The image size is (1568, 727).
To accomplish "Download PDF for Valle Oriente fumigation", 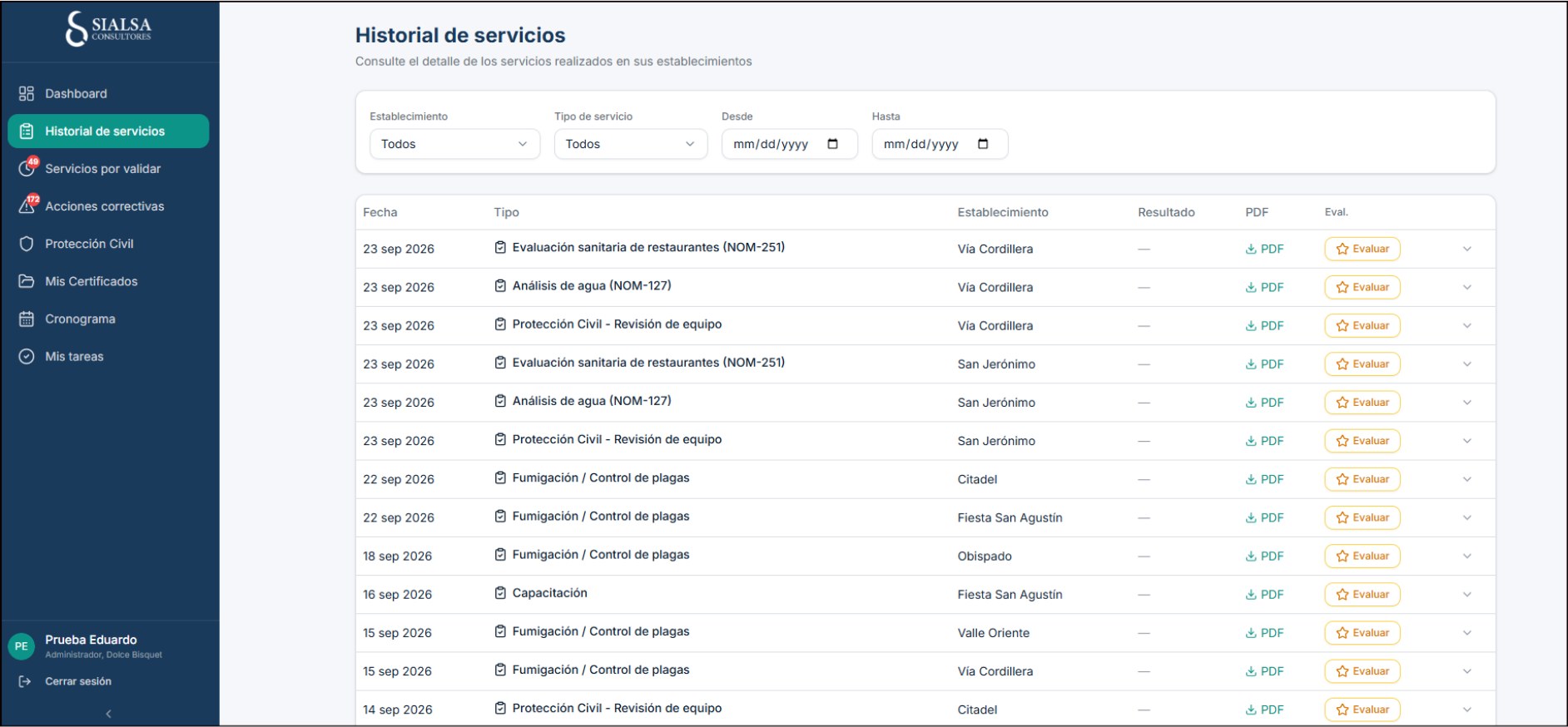I will tap(1264, 633).
